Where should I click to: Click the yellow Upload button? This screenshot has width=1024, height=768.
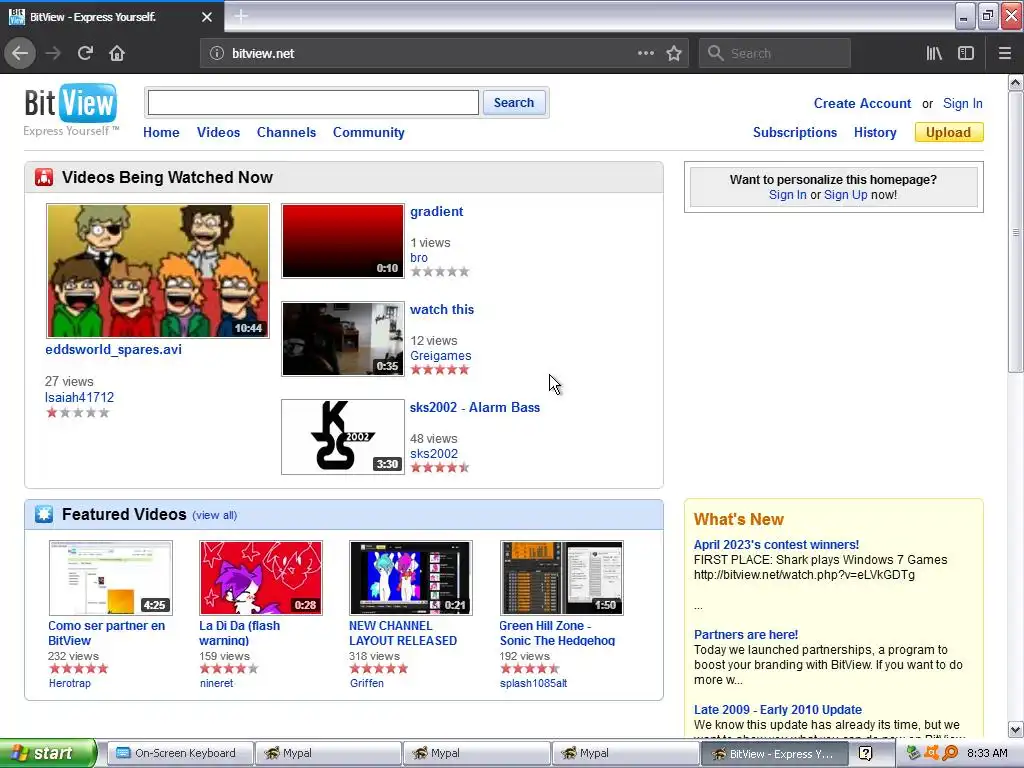click(949, 132)
